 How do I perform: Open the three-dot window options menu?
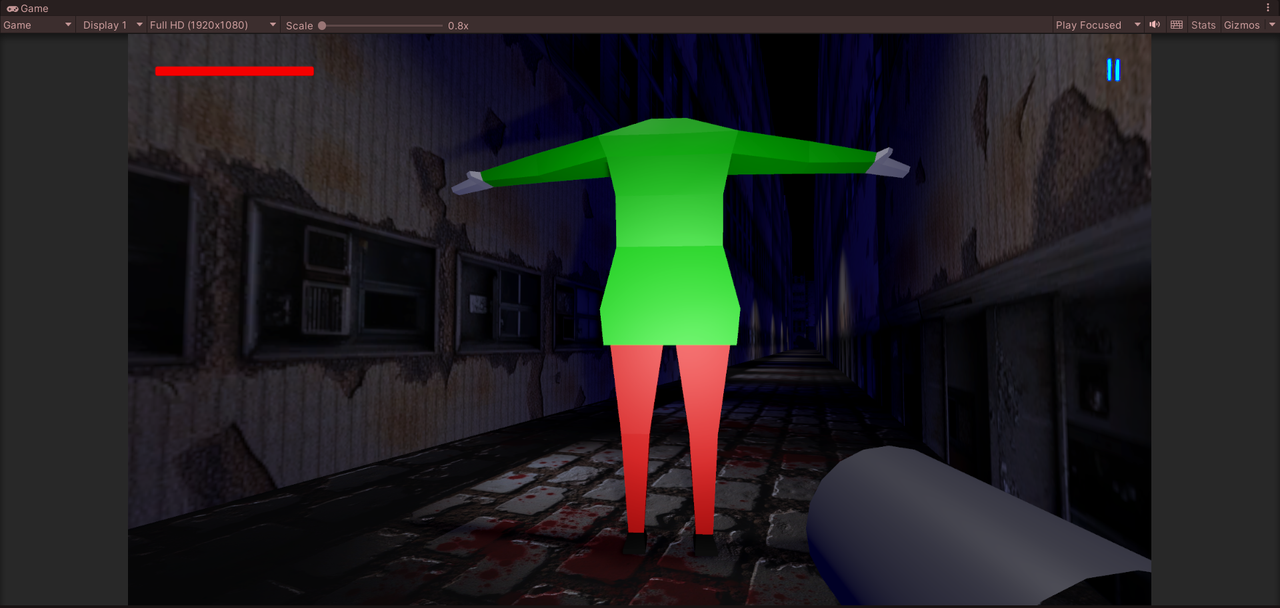(1268, 8)
